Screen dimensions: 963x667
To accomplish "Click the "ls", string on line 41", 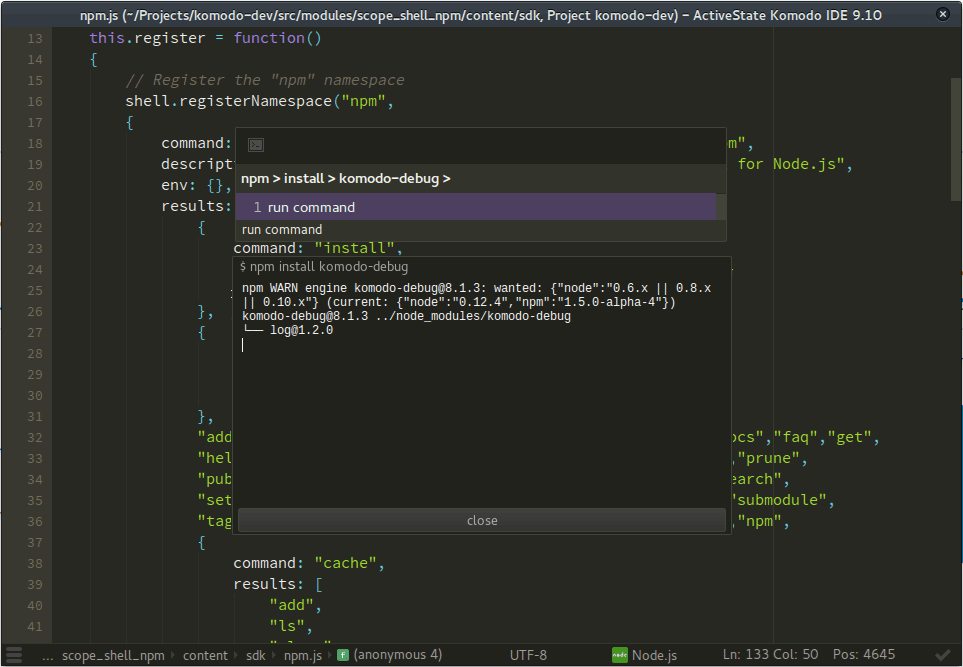I will click(291, 626).
